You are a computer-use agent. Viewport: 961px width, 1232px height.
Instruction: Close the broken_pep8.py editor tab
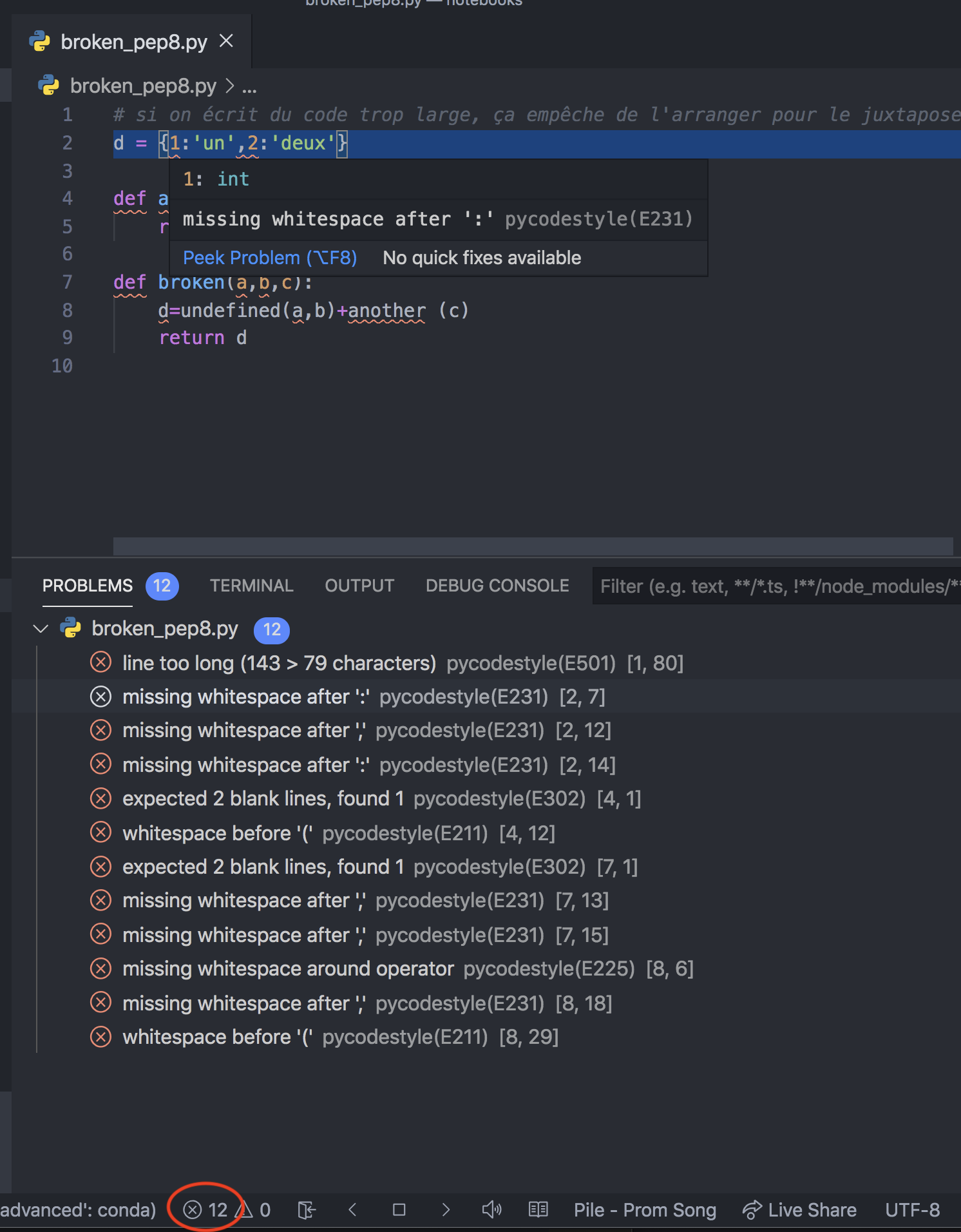pos(226,41)
